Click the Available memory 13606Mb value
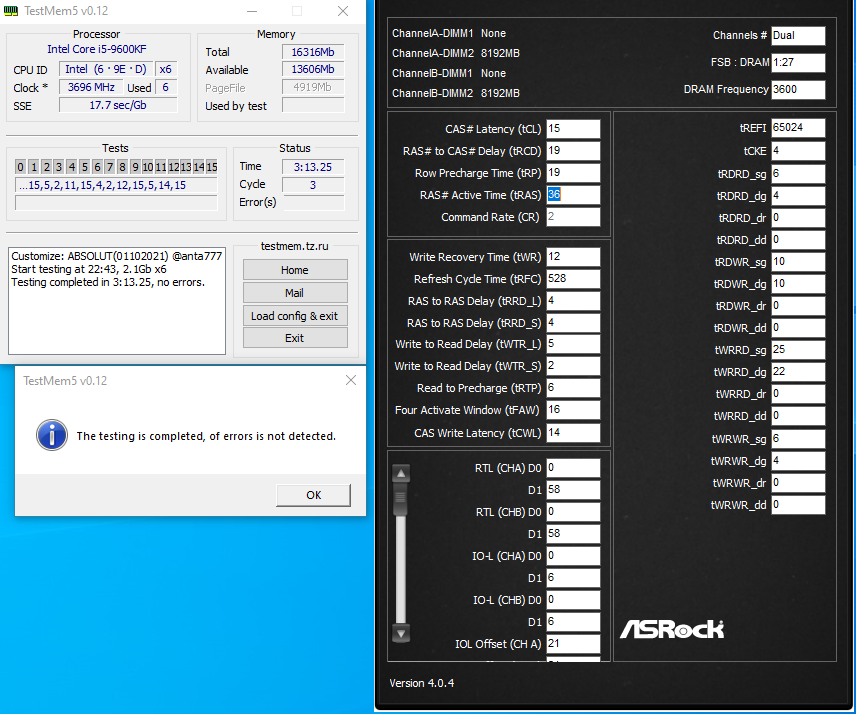The image size is (856, 714). tap(313, 69)
